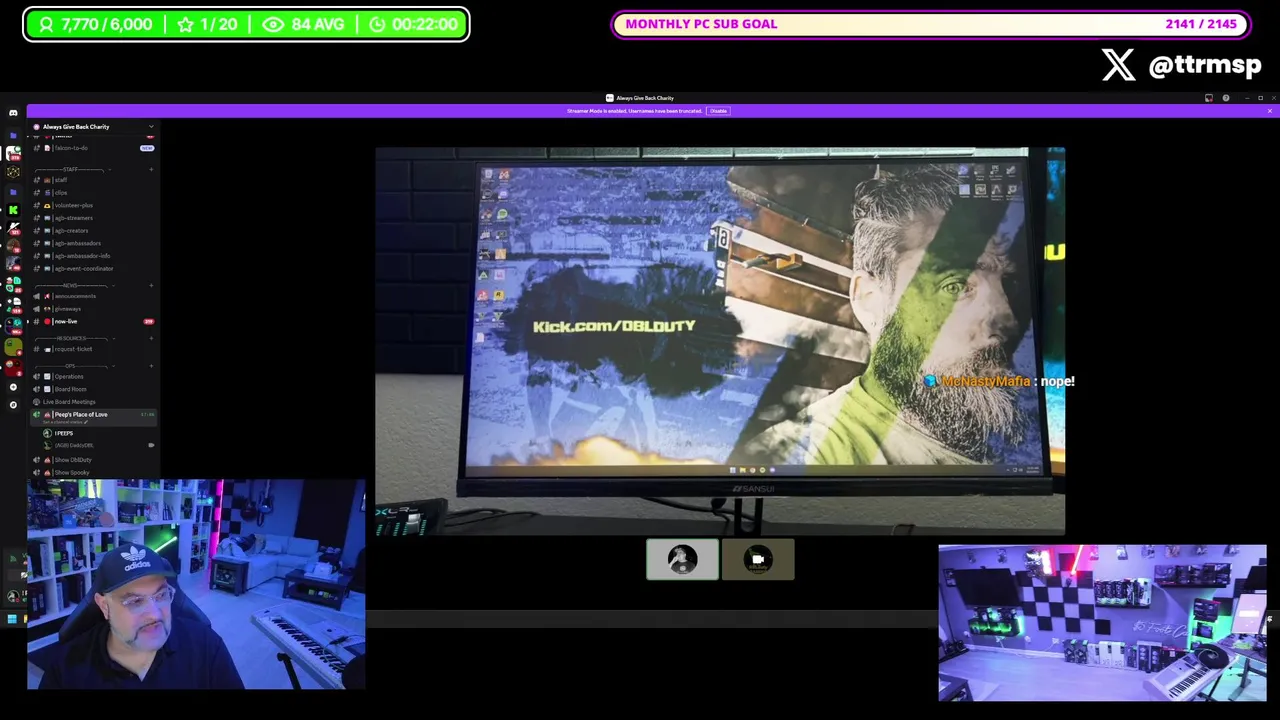The height and width of the screenshot is (720, 1280).
Task: Click the Add a Server plus icon
Action: coord(13,387)
